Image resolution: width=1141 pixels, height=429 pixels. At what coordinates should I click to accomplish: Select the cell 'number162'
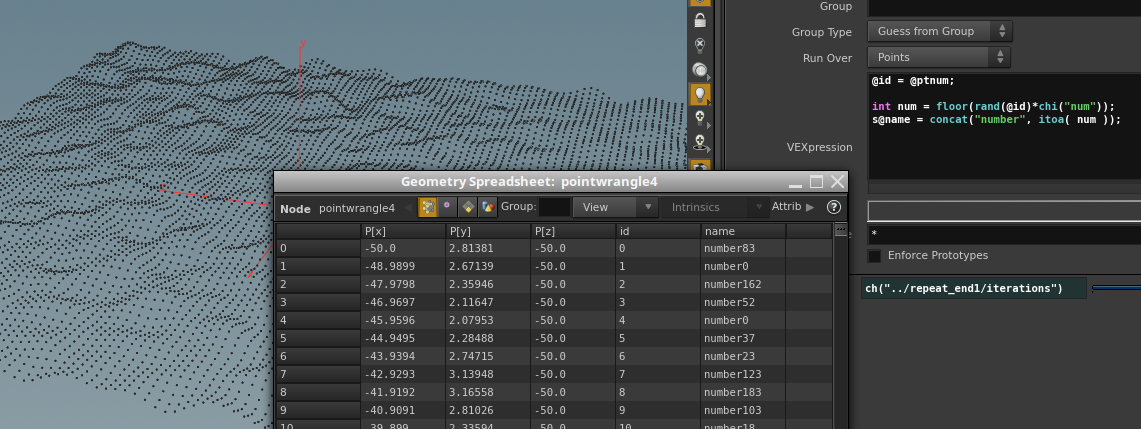coord(743,284)
